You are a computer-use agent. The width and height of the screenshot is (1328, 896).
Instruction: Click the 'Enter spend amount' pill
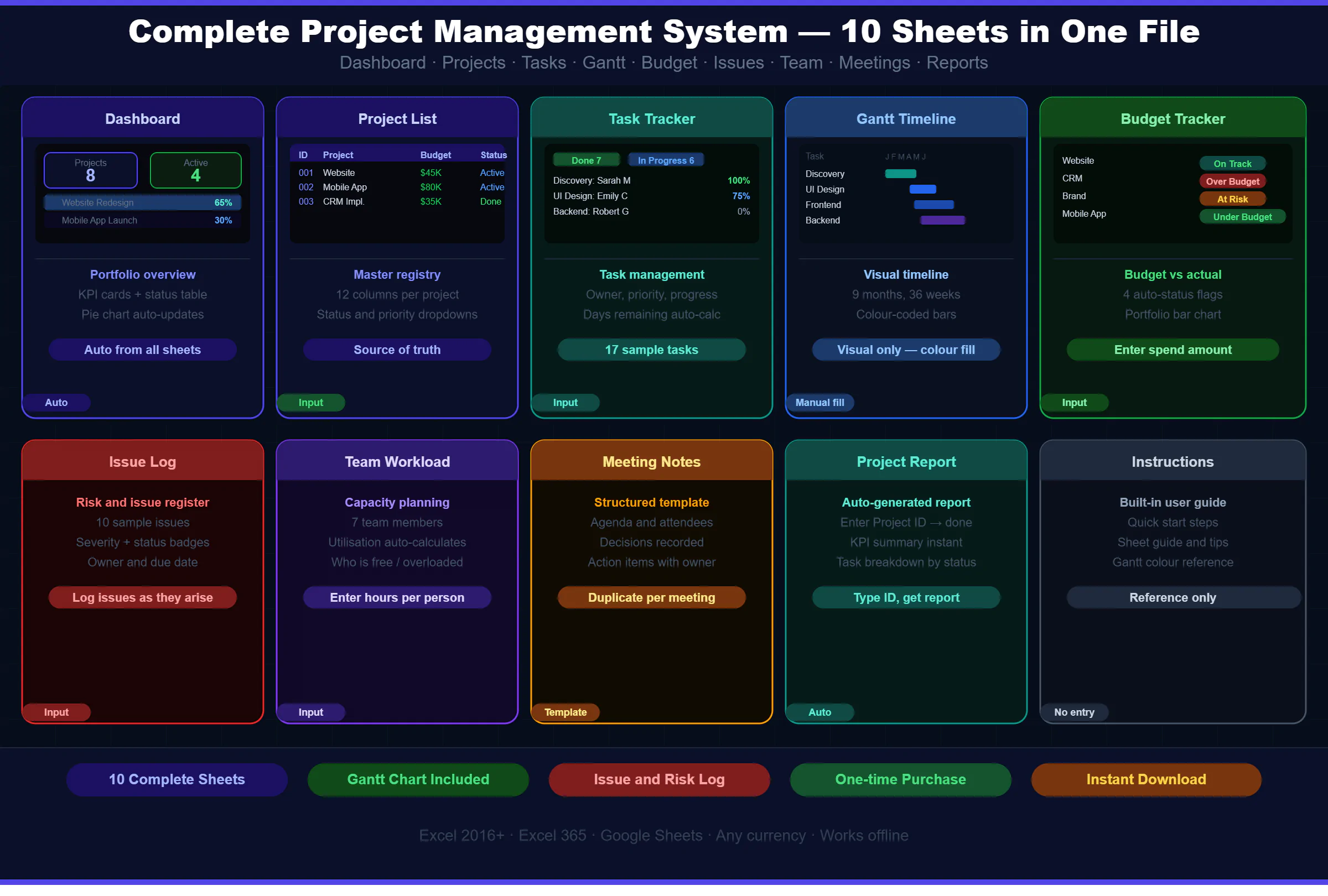tap(1172, 350)
